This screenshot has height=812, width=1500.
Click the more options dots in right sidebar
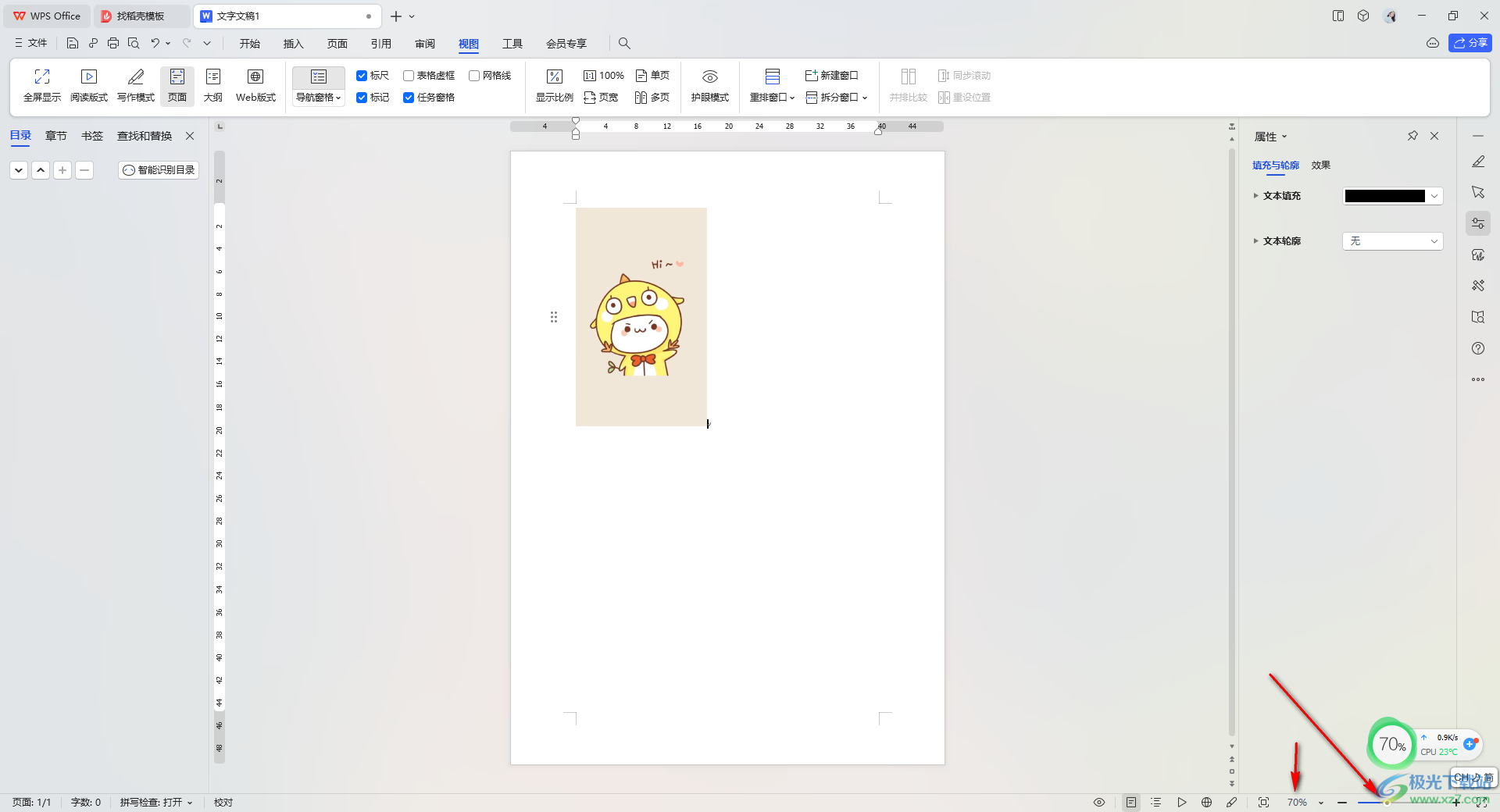1478,379
